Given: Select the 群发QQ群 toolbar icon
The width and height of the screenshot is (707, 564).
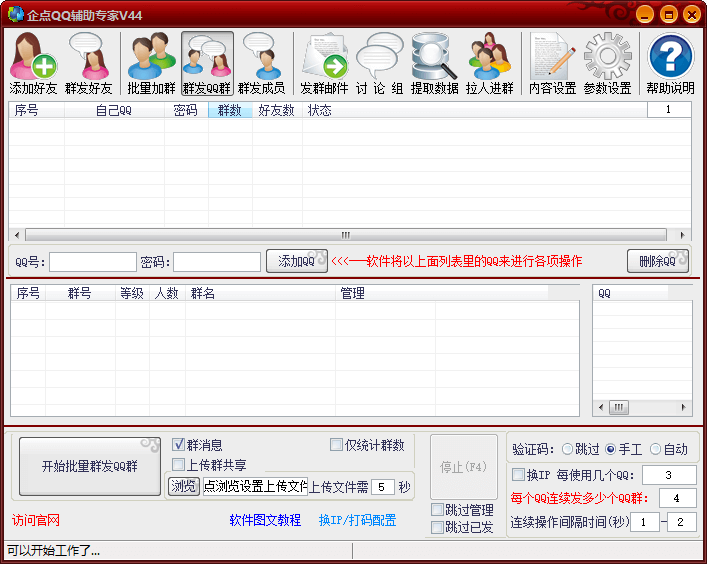Looking at the screenshot, I should [207, 63].
